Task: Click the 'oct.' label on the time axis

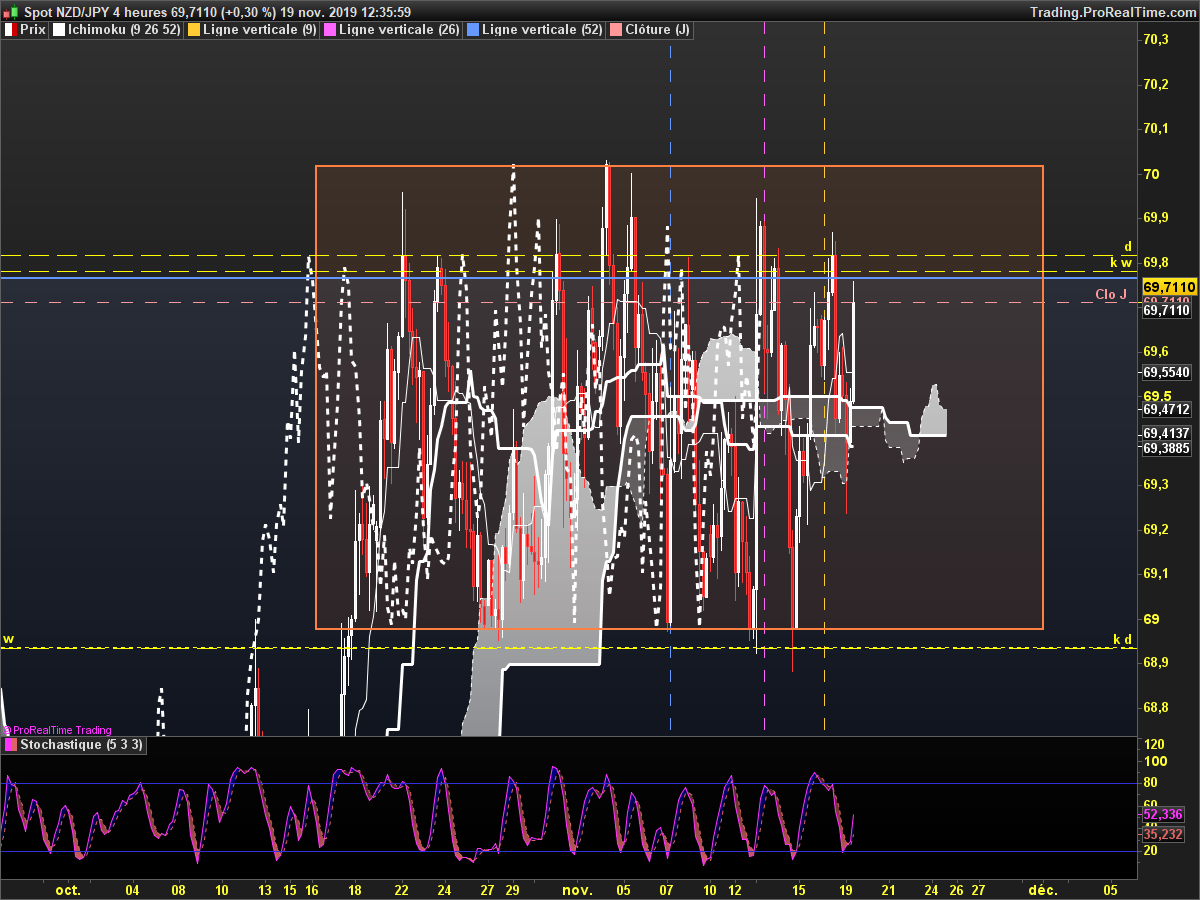Action: click(x=68, y=889)
